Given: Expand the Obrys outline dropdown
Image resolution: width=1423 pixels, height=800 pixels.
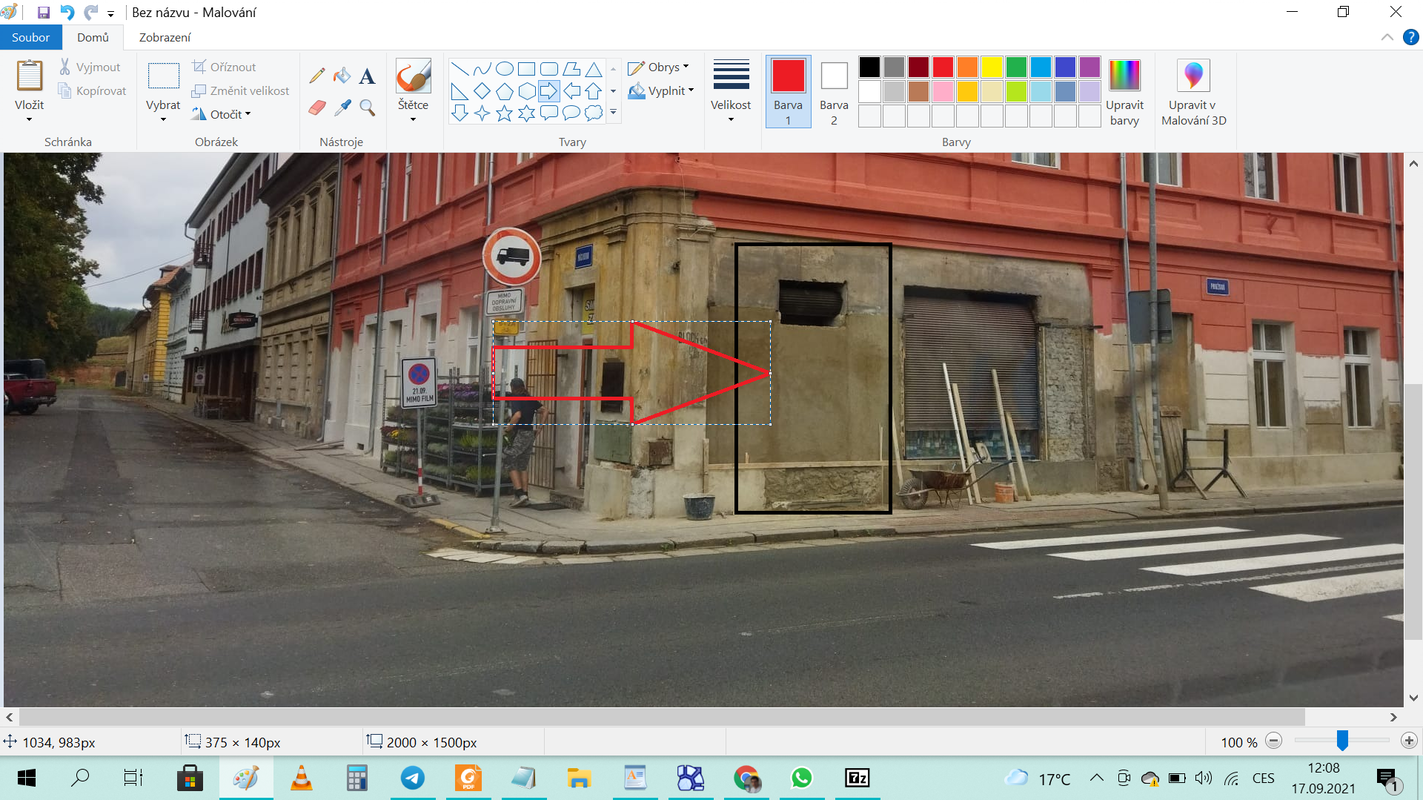Looking at the screenshot, I should click(x=658, y=68).
